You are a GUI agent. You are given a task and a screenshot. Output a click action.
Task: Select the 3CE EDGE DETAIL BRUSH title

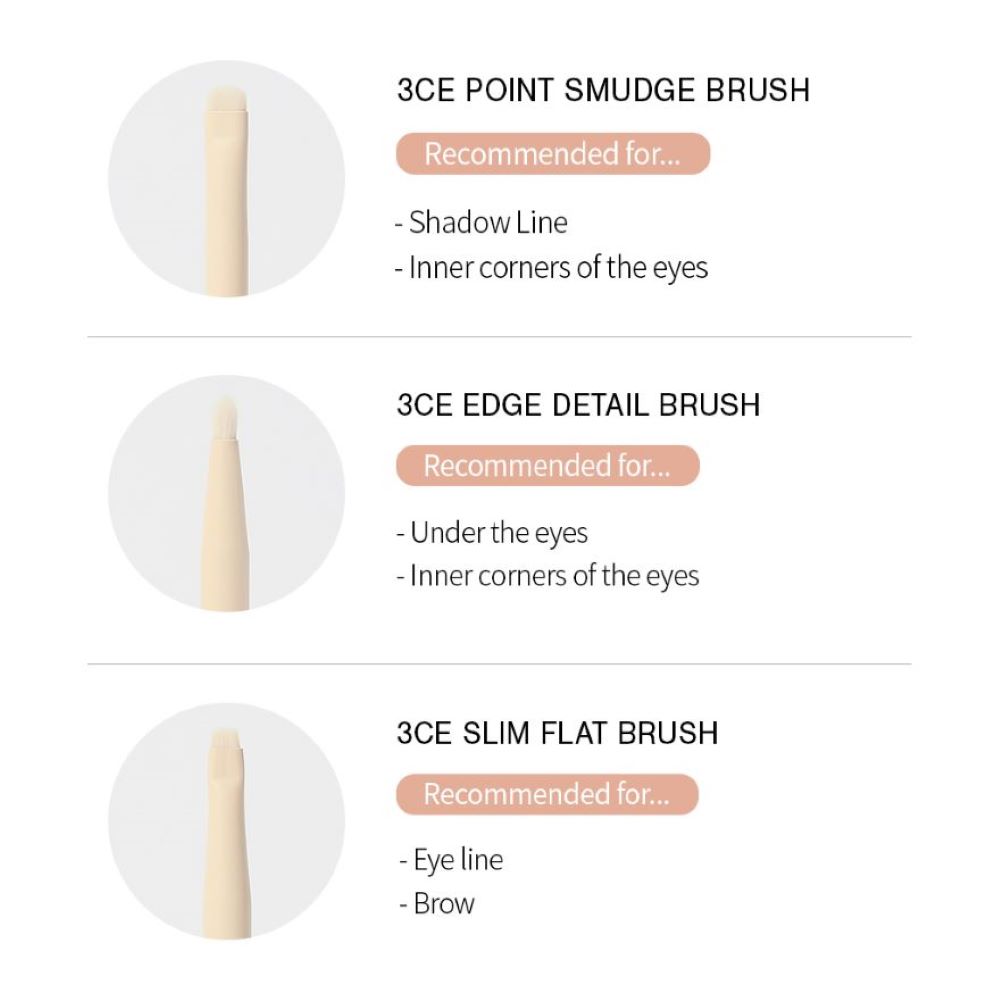coord(578,405)
